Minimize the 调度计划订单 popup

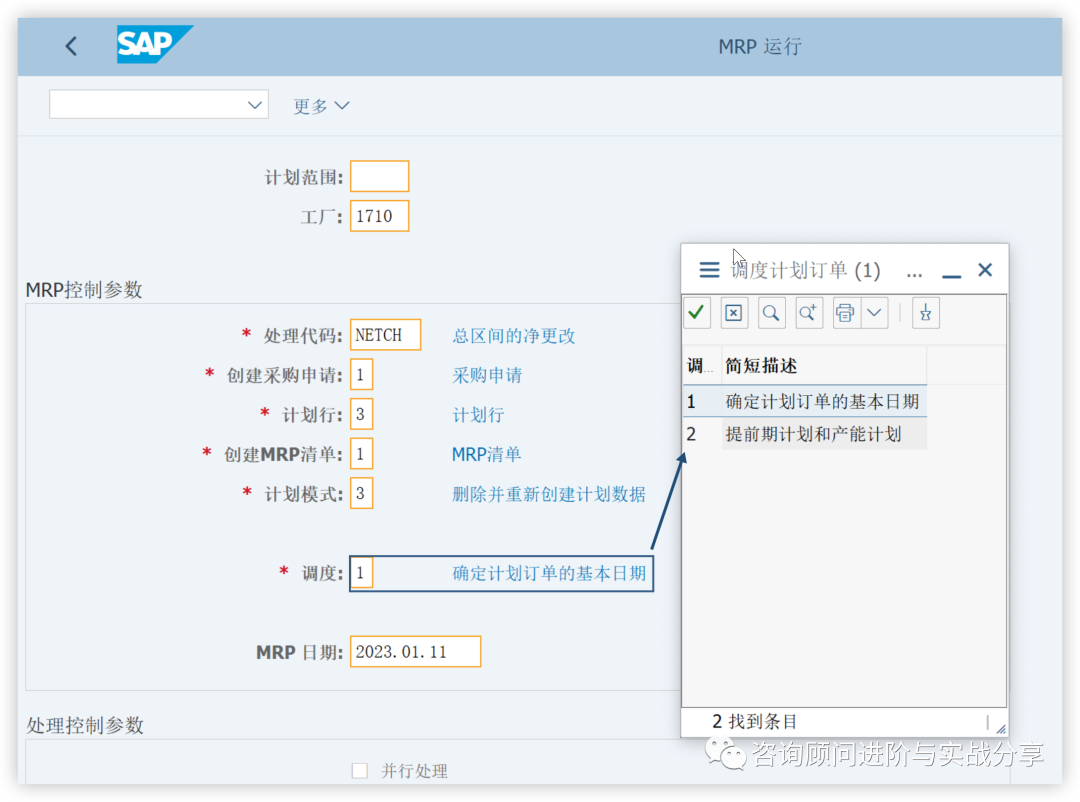tap(951, 275)
